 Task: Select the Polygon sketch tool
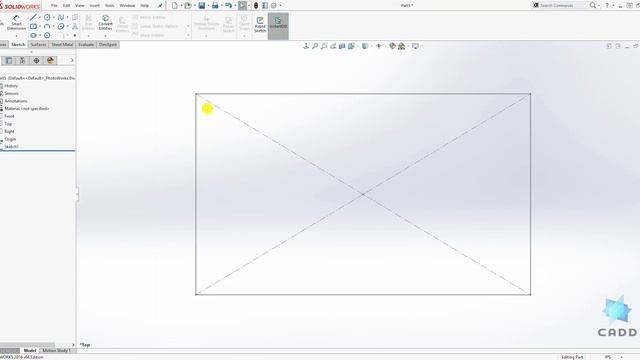tap(47, 35)
